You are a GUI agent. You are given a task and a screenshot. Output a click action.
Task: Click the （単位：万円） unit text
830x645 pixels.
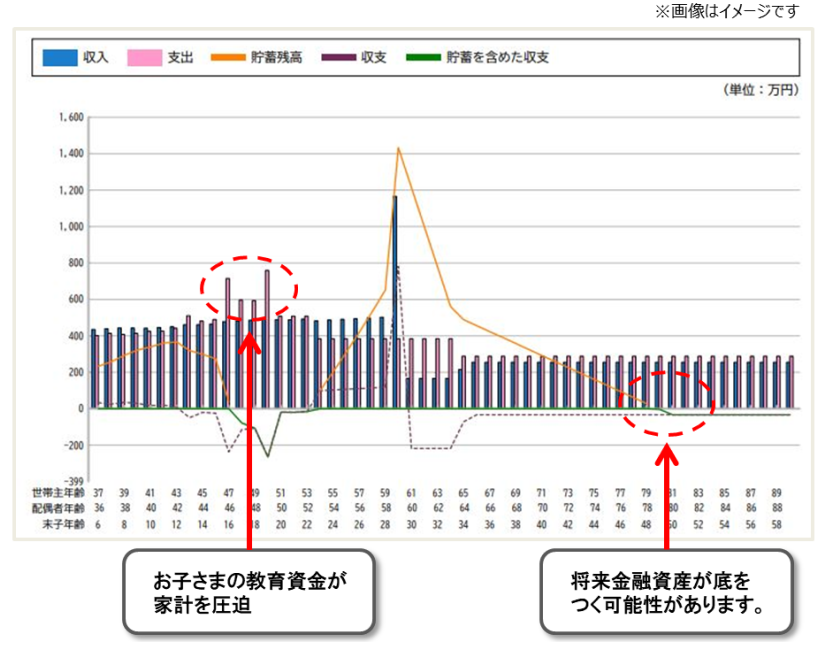click(x=760, y=90)
